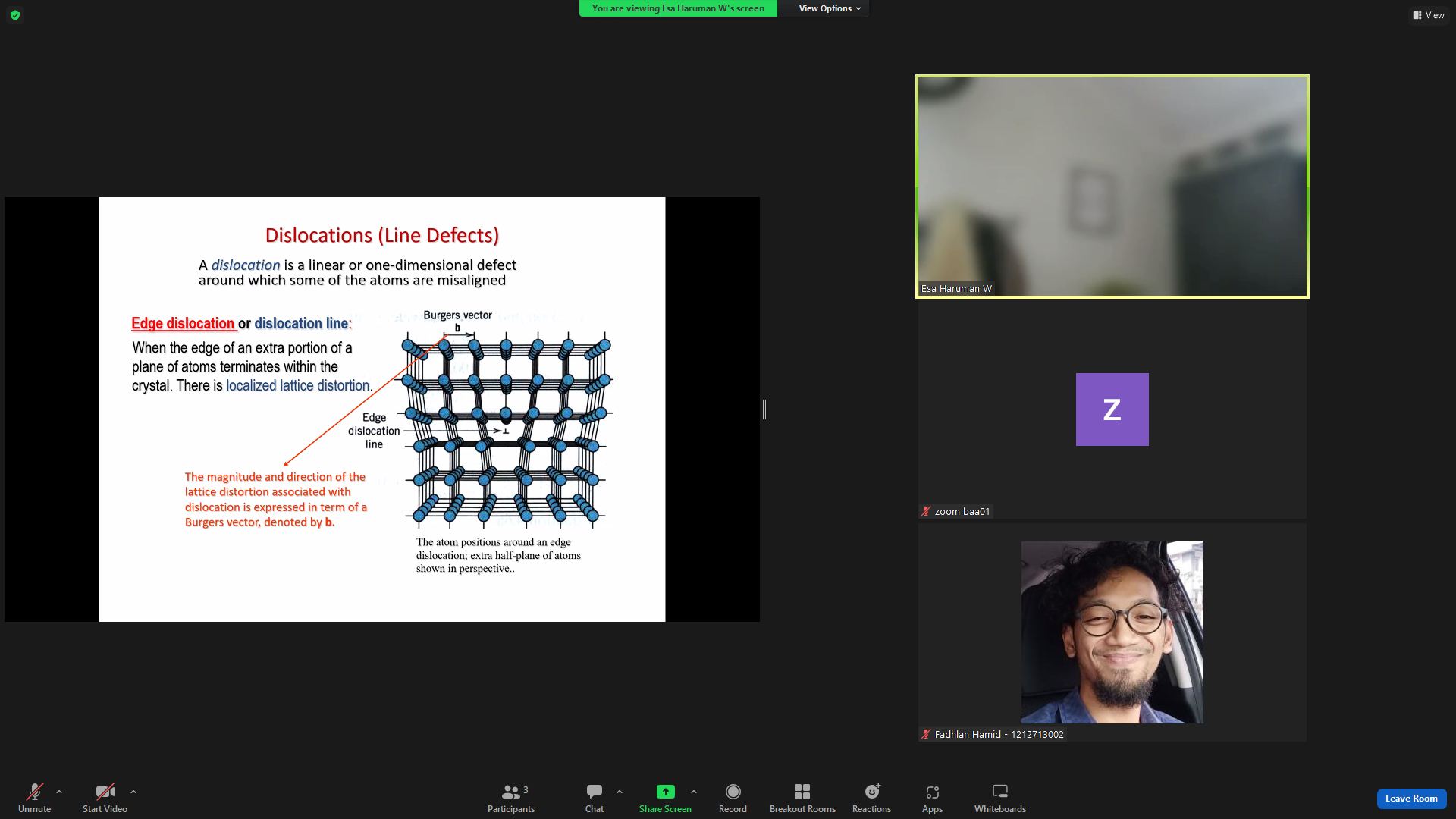Click the muted mic icon beside zoom baa01

point(926,511)
